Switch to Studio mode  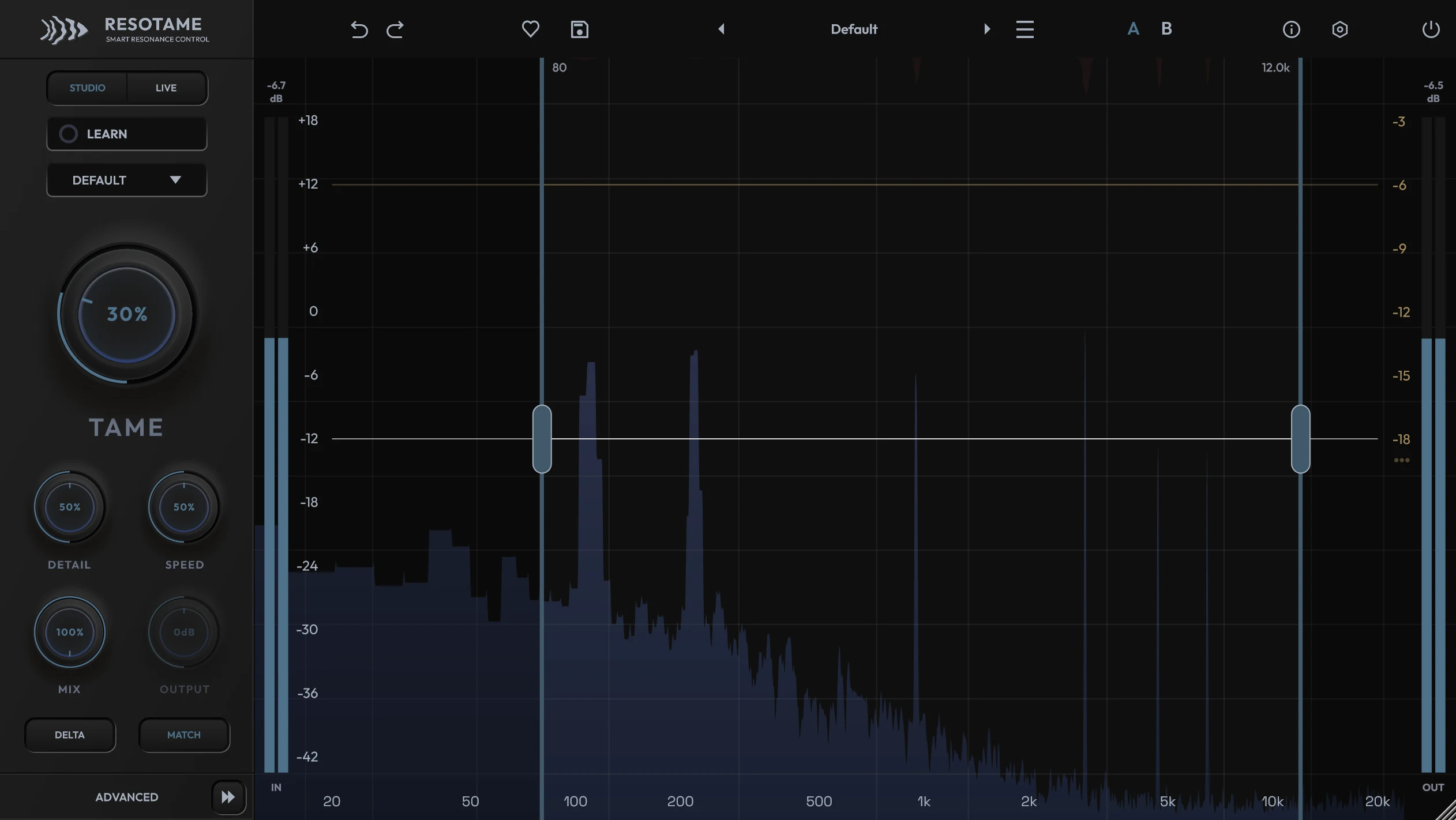click(87, 88)
